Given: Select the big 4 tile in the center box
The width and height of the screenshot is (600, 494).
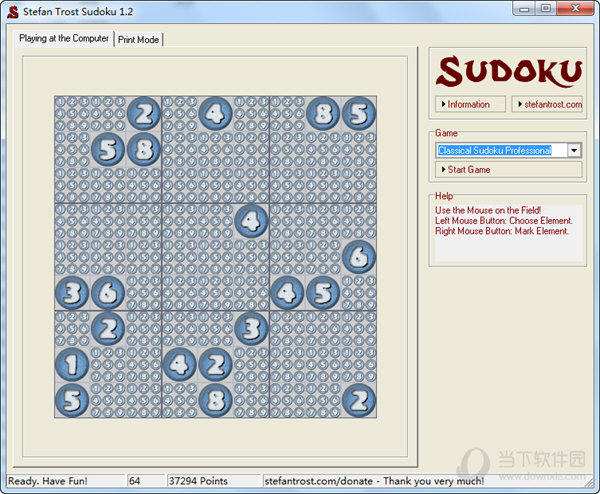Looking at the screenshot, I should click(x=251, y=221).
